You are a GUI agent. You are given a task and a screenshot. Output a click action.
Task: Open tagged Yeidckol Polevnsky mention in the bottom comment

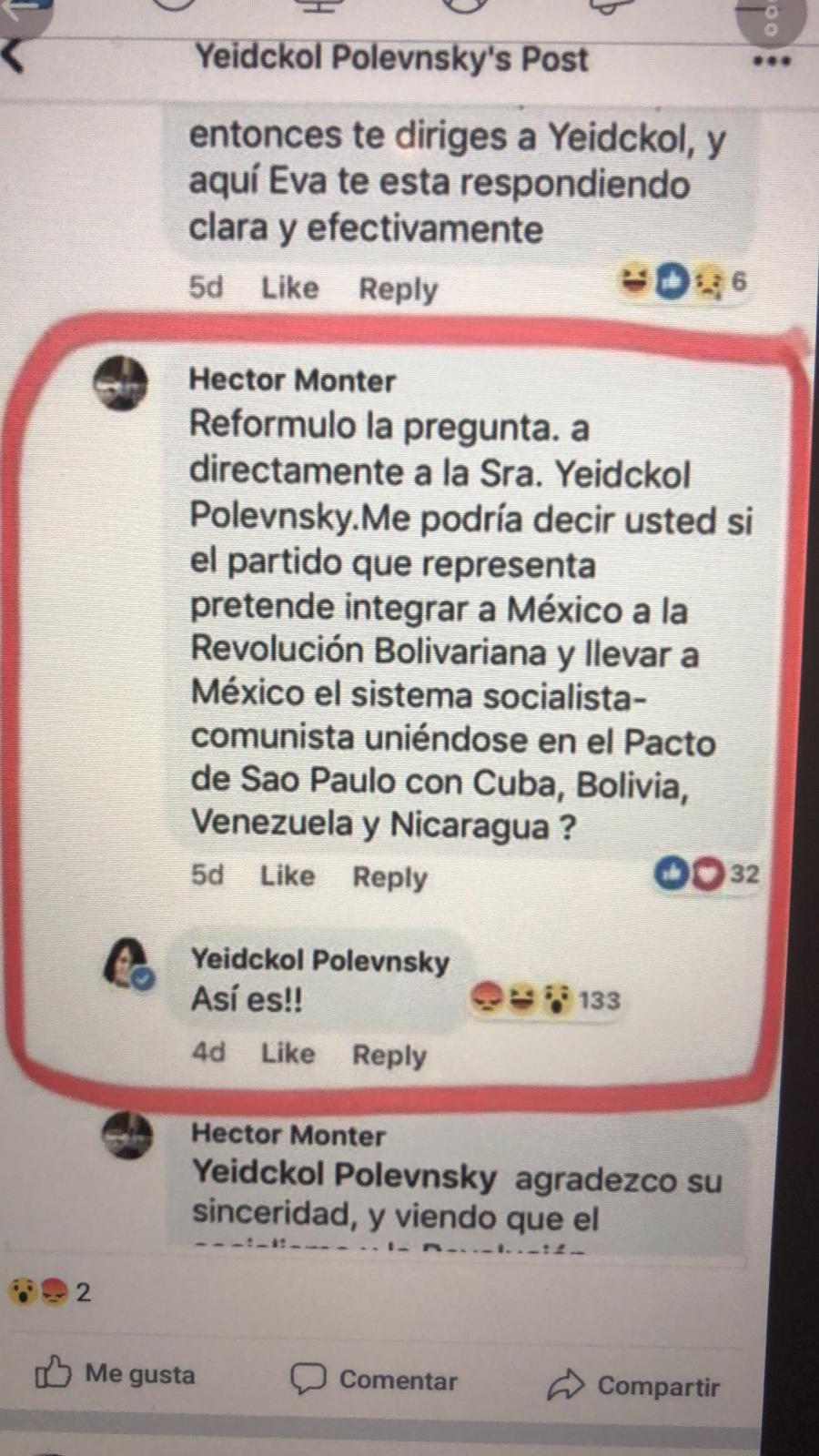click(344, 1175)
